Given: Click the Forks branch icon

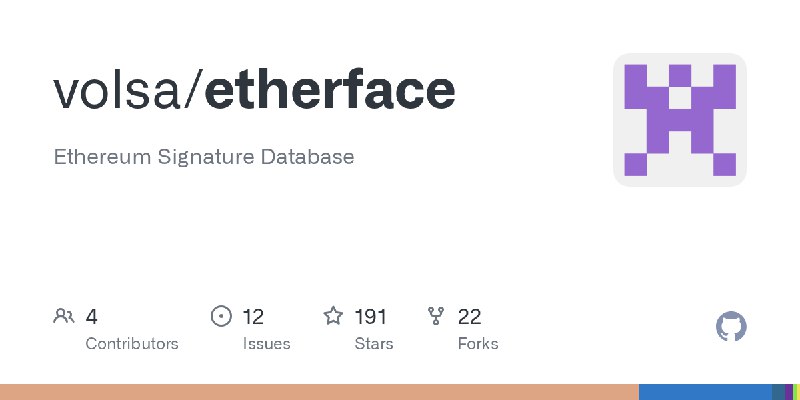Looking at the screenshot, I should coord(436,317).
